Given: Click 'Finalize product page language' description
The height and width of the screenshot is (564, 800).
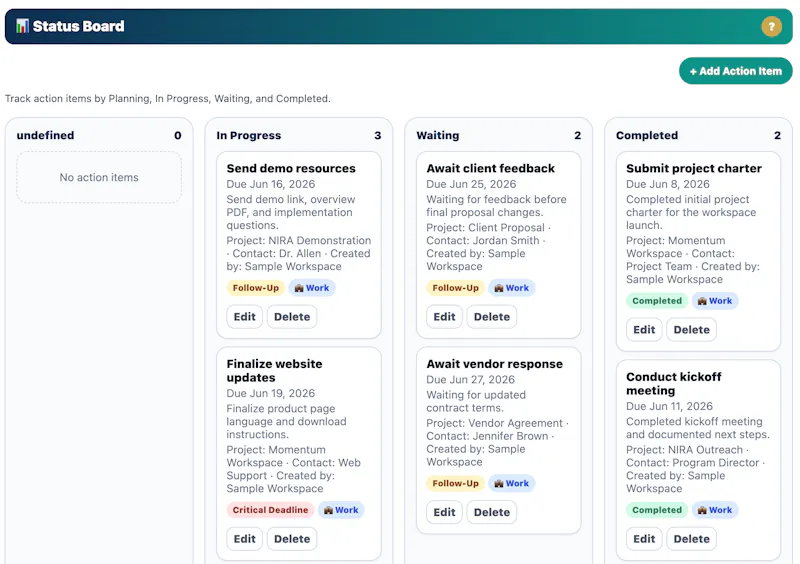Looking at the screenshot, I should click(x=286, y=422).
